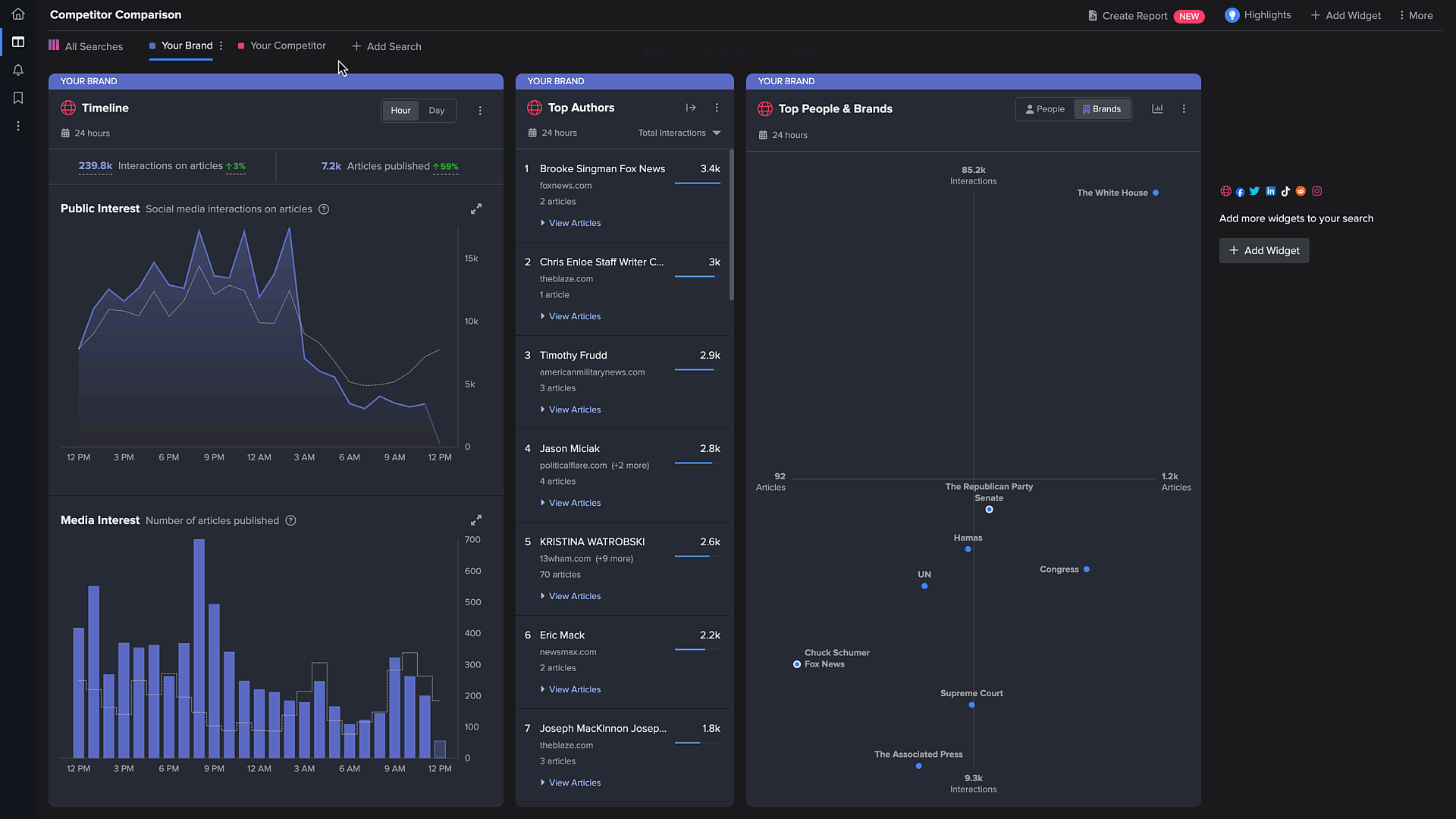Select the All Searches tab
This screenshot has width=1456, height=819.
(94, 45)
